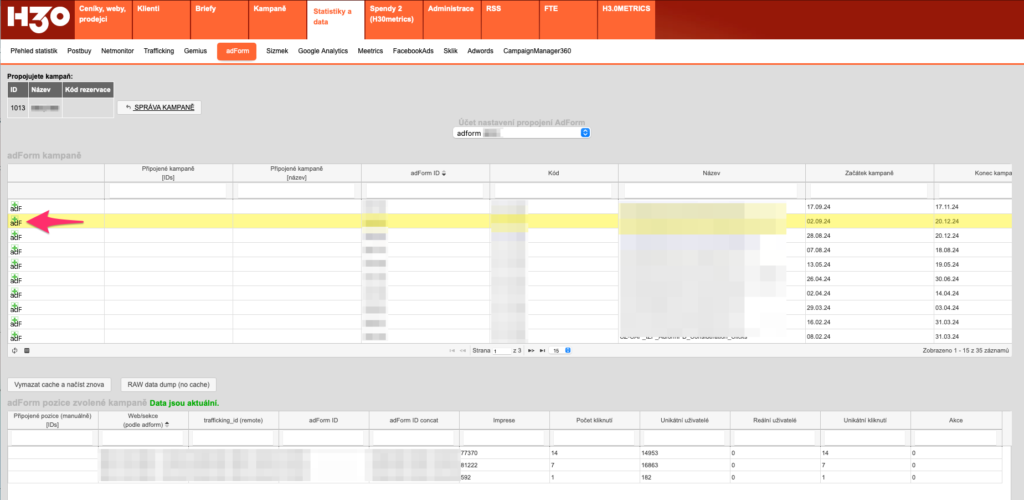This screenshot has width=1024, height=500.
Task: Click the reload grid icon in table footer
Action: [14, 351]
